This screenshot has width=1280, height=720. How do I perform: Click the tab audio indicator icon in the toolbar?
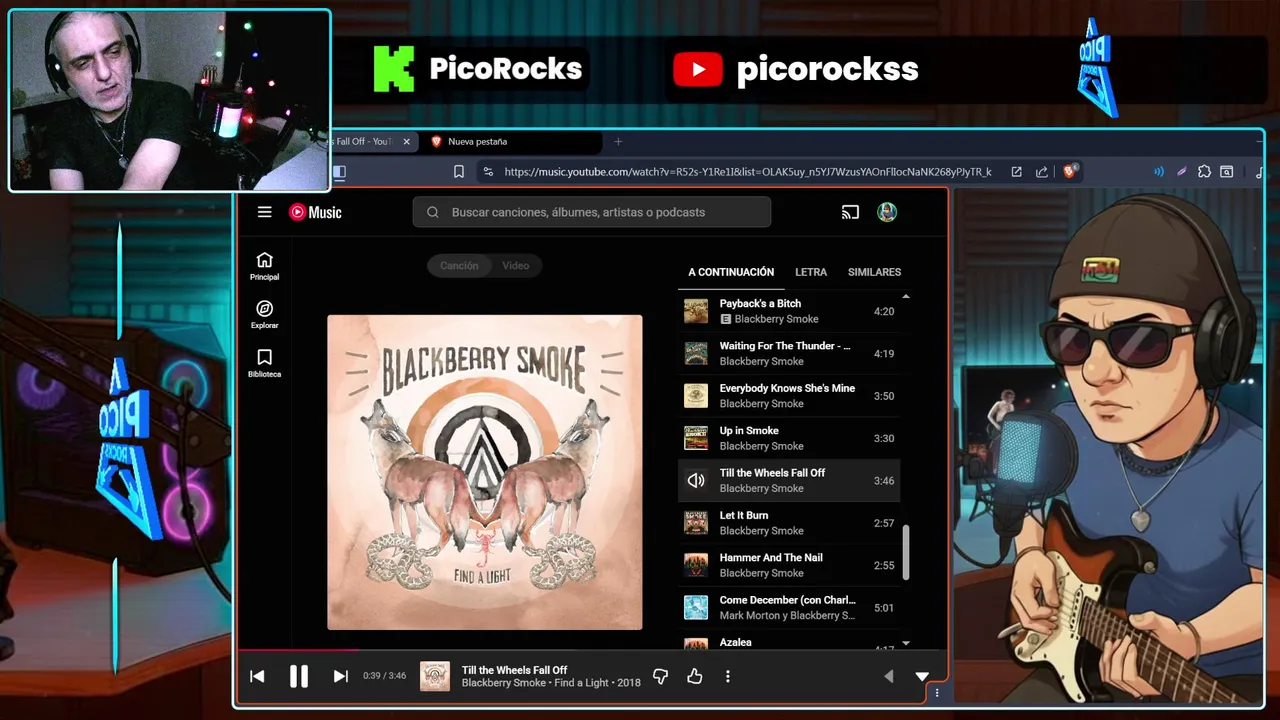[x=1158, y=172]
